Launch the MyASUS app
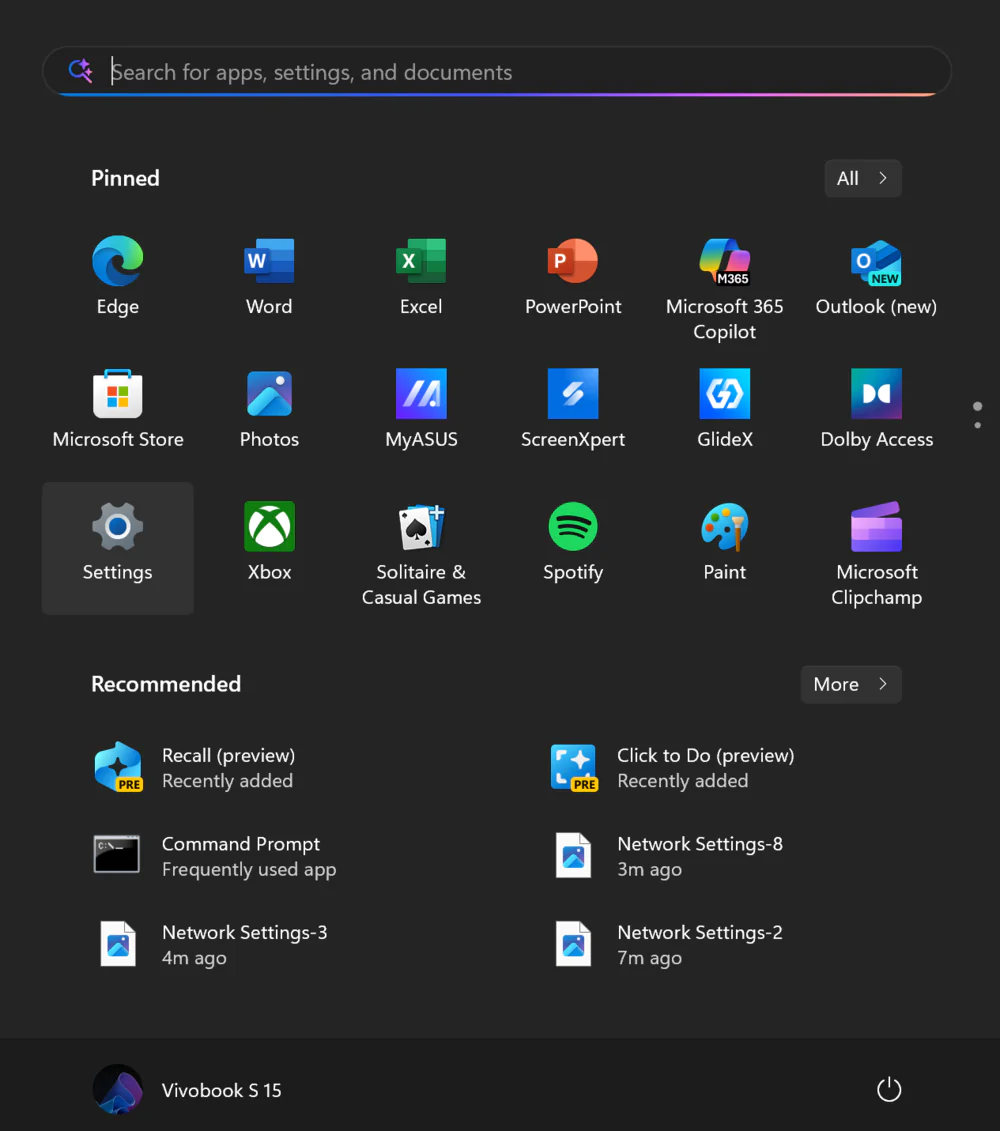The width and height of the screenshot is (1000, 1131). [421, 409]
